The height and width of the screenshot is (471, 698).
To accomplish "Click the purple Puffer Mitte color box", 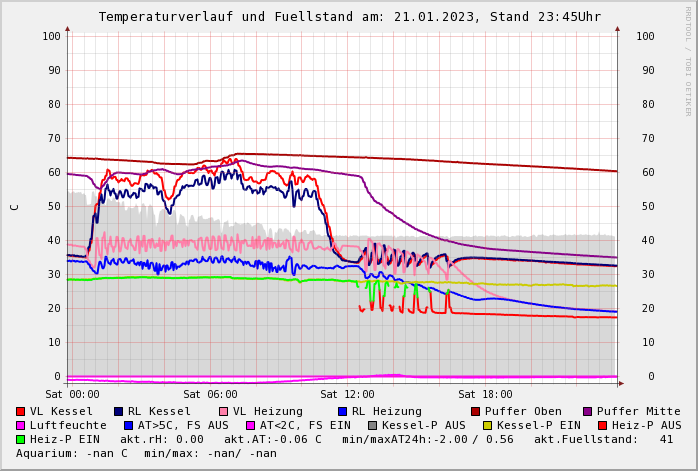I will tap(588, 411).
